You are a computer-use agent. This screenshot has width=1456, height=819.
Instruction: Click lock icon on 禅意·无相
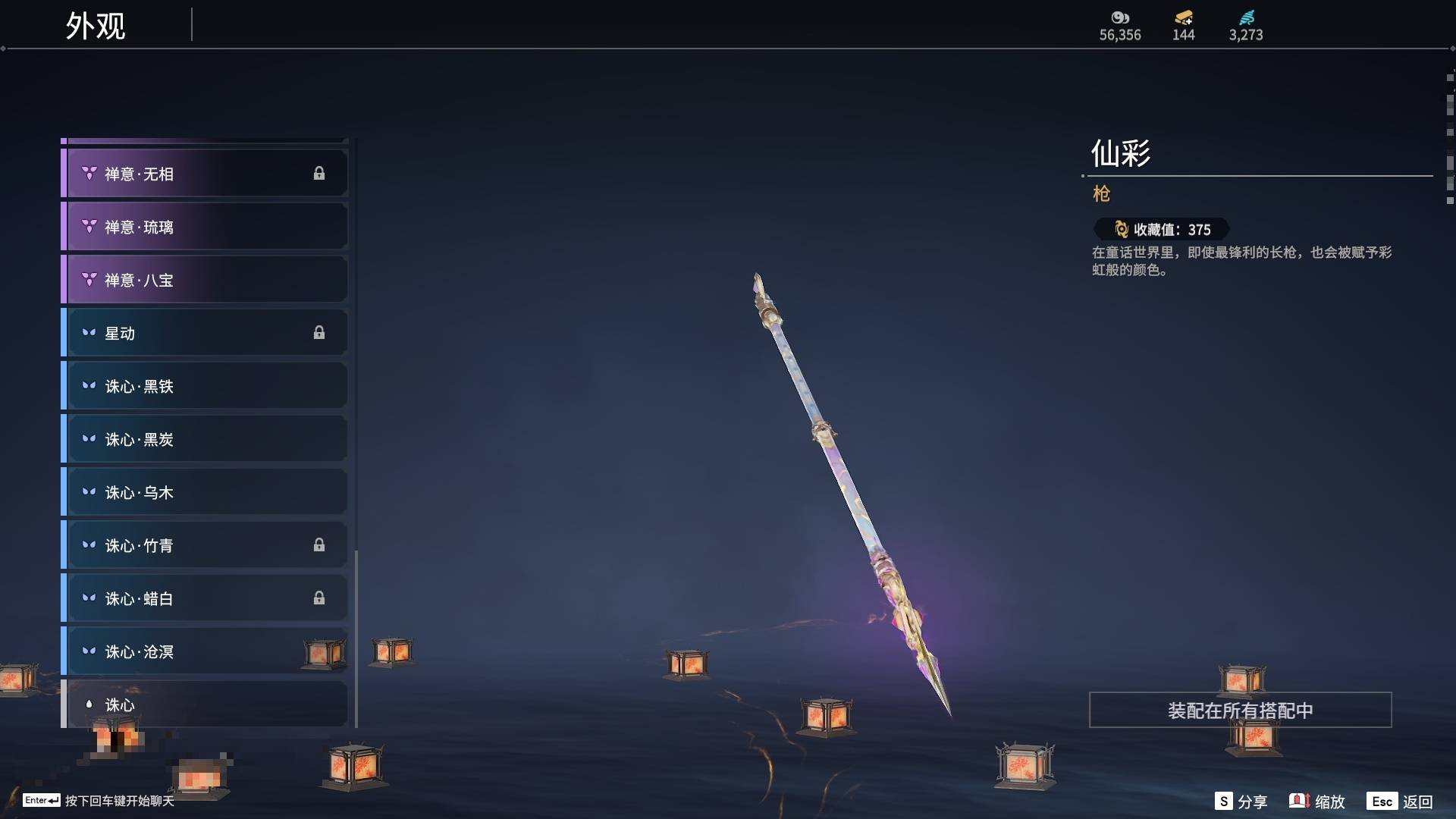click(x=319, y=174)
